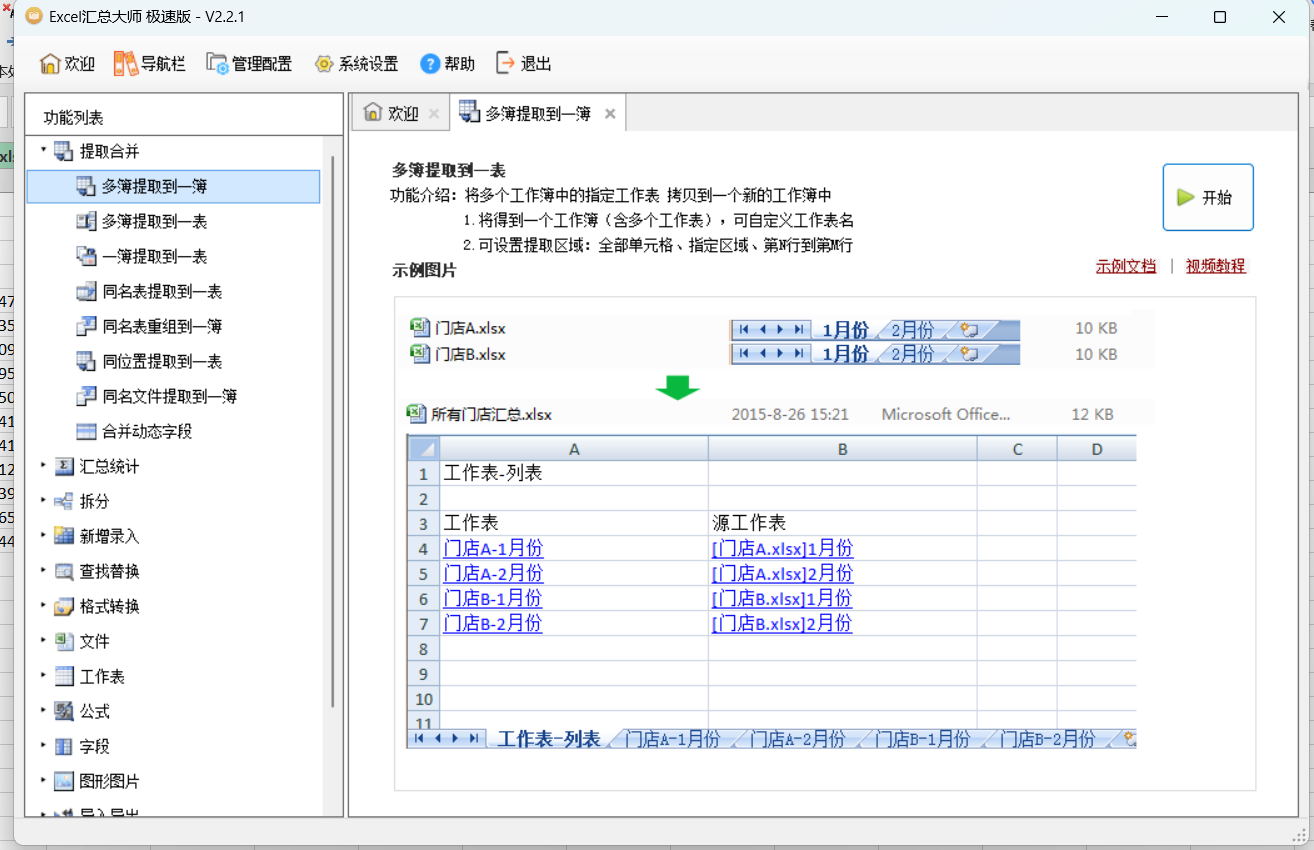Click the icon beside 同名表提取到一表

(x=86, y=291)
